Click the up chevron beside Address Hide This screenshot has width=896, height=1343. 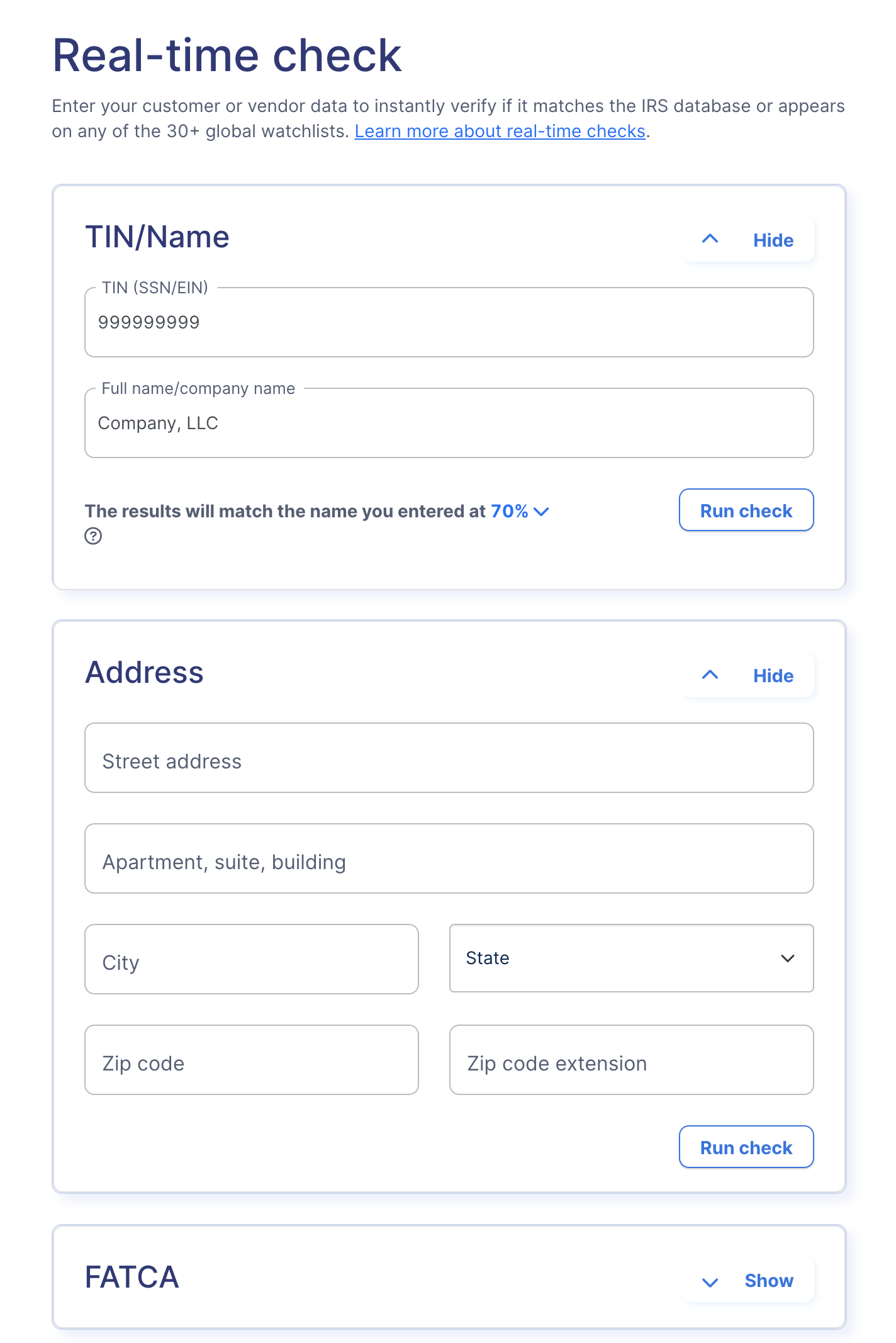(x=710, y=675)
